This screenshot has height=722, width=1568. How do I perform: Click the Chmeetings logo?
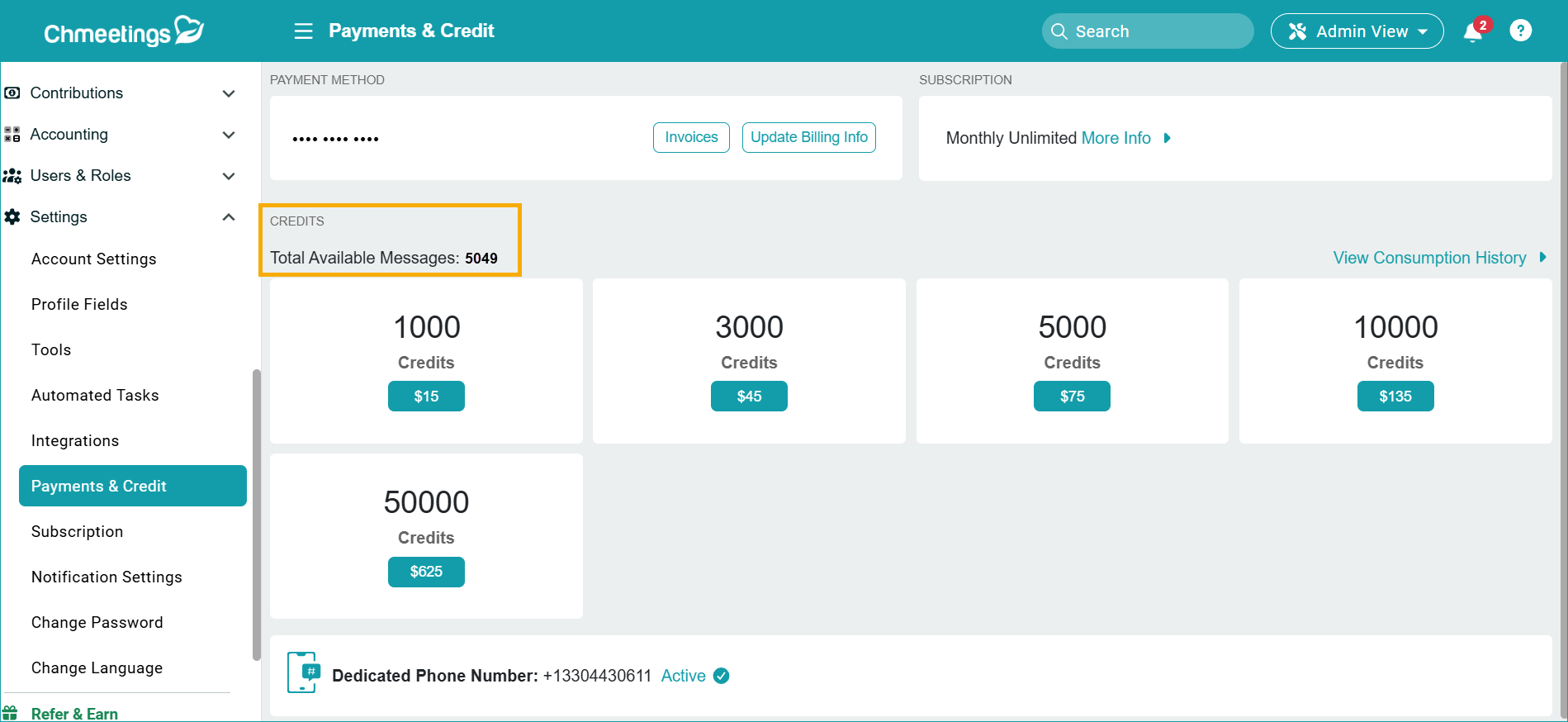click(124, 31)
